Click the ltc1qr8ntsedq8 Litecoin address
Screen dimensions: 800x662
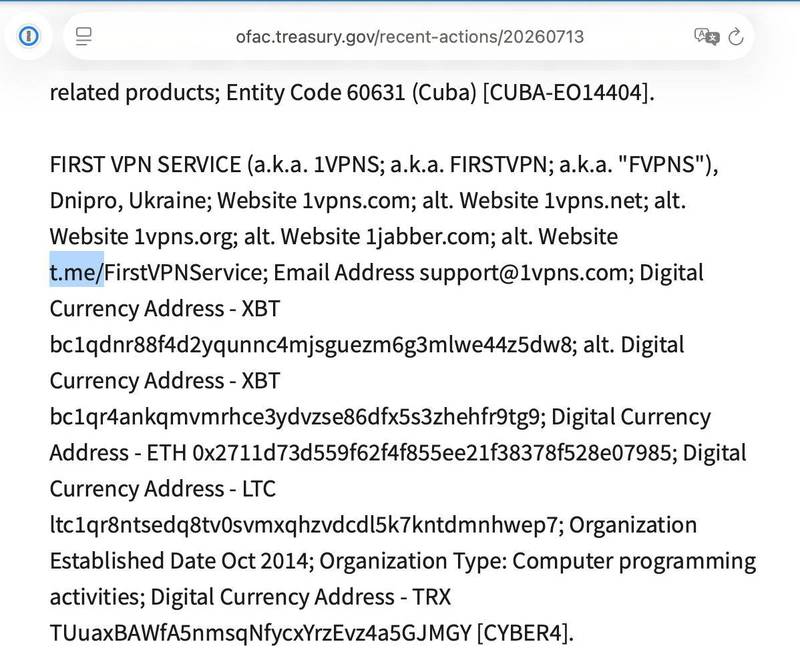click(303, 525)
